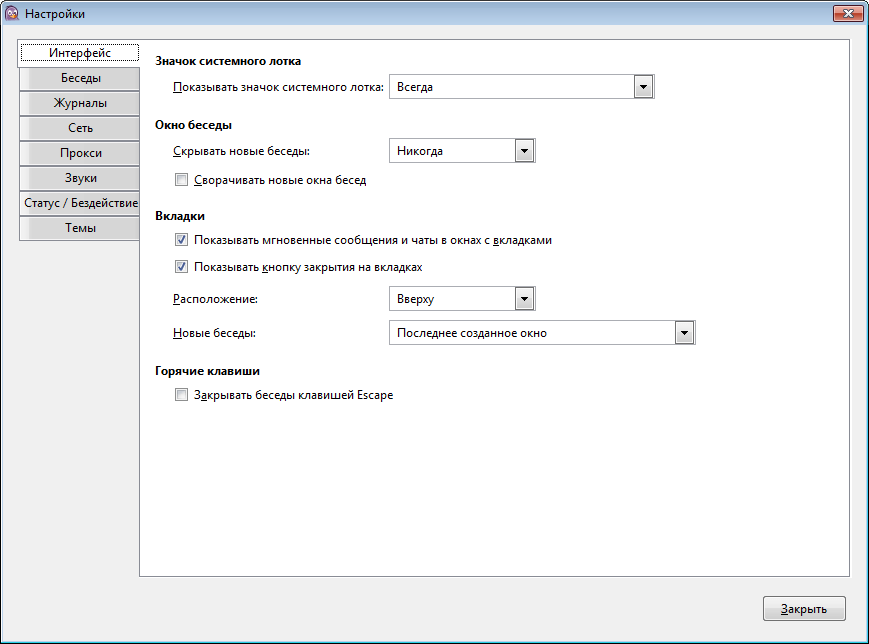This screenshot has width=869, height=644.
Task: Switch to the Интерфейс tab
Action: pos(80,53)
